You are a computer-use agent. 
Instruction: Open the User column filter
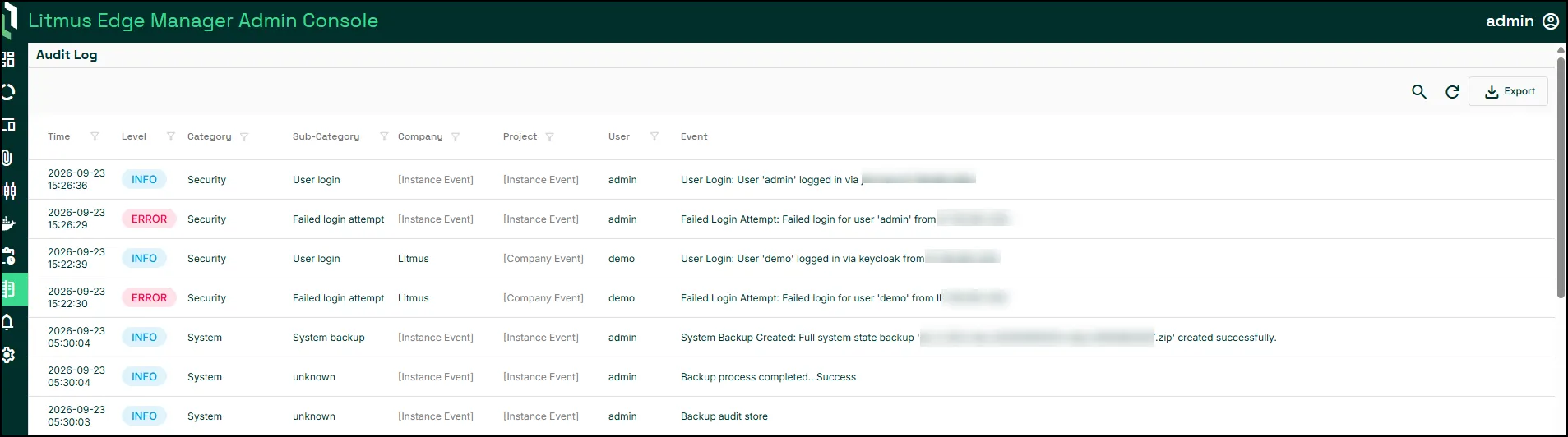pyautogui.click(x=654, y=136)
